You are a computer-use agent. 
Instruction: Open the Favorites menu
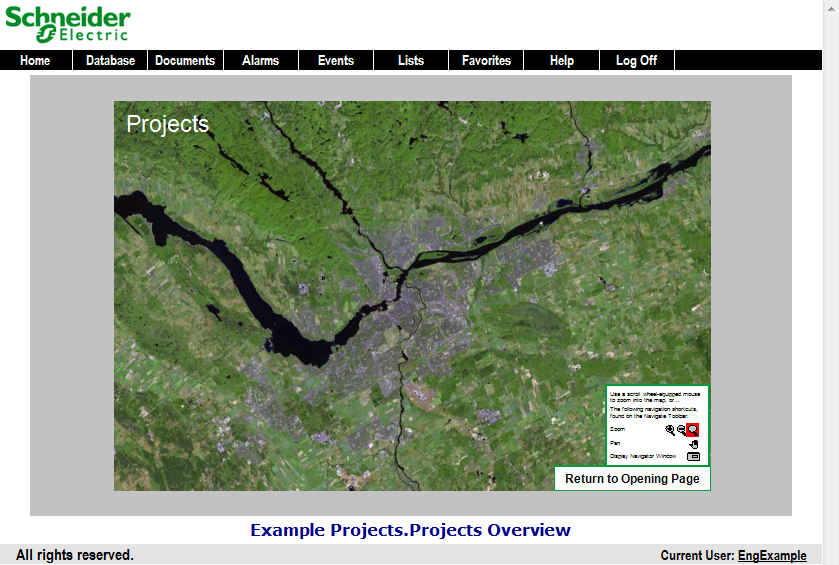coord(486,61)
